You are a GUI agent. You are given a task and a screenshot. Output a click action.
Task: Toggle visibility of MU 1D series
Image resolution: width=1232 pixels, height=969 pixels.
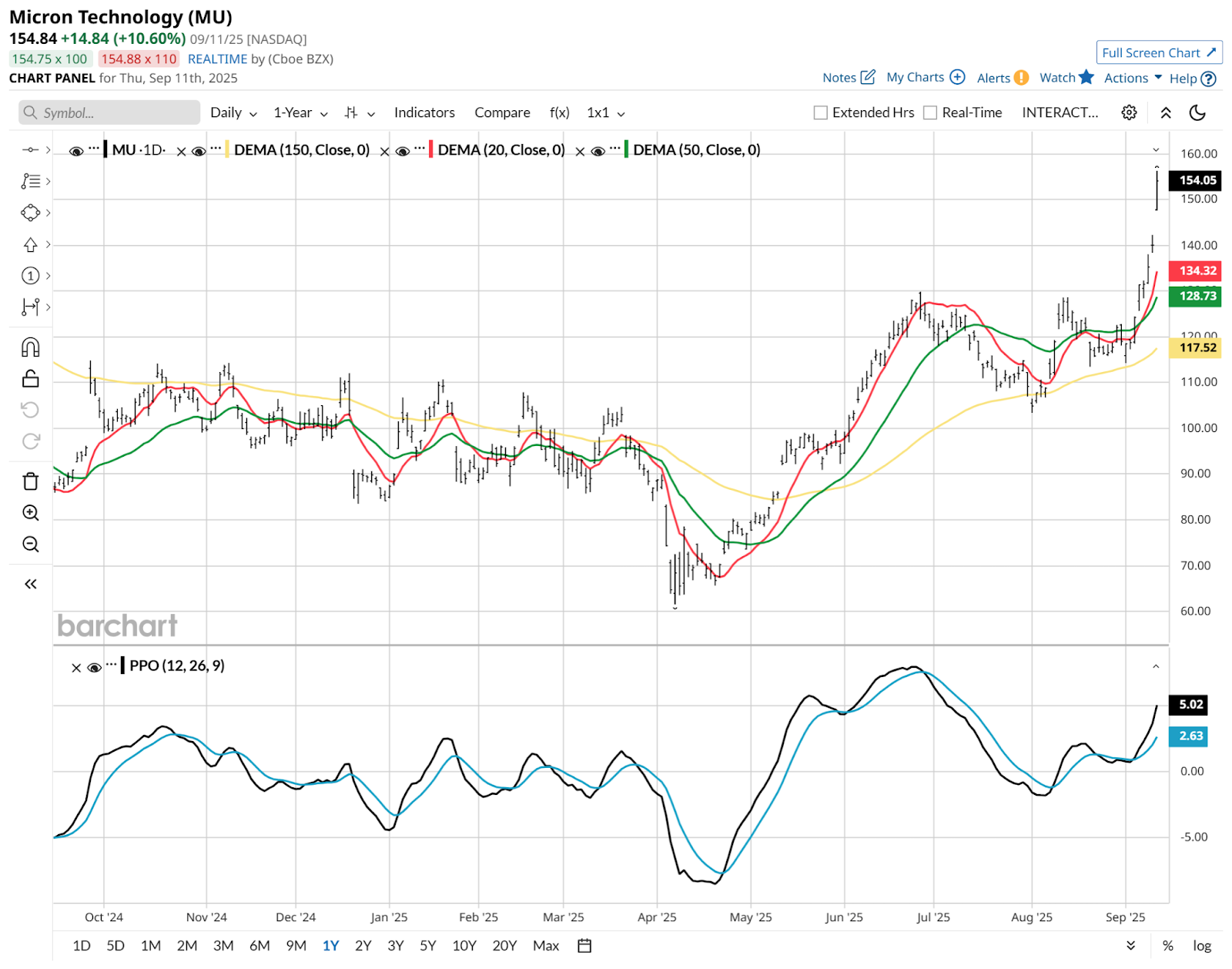[75, 151]
